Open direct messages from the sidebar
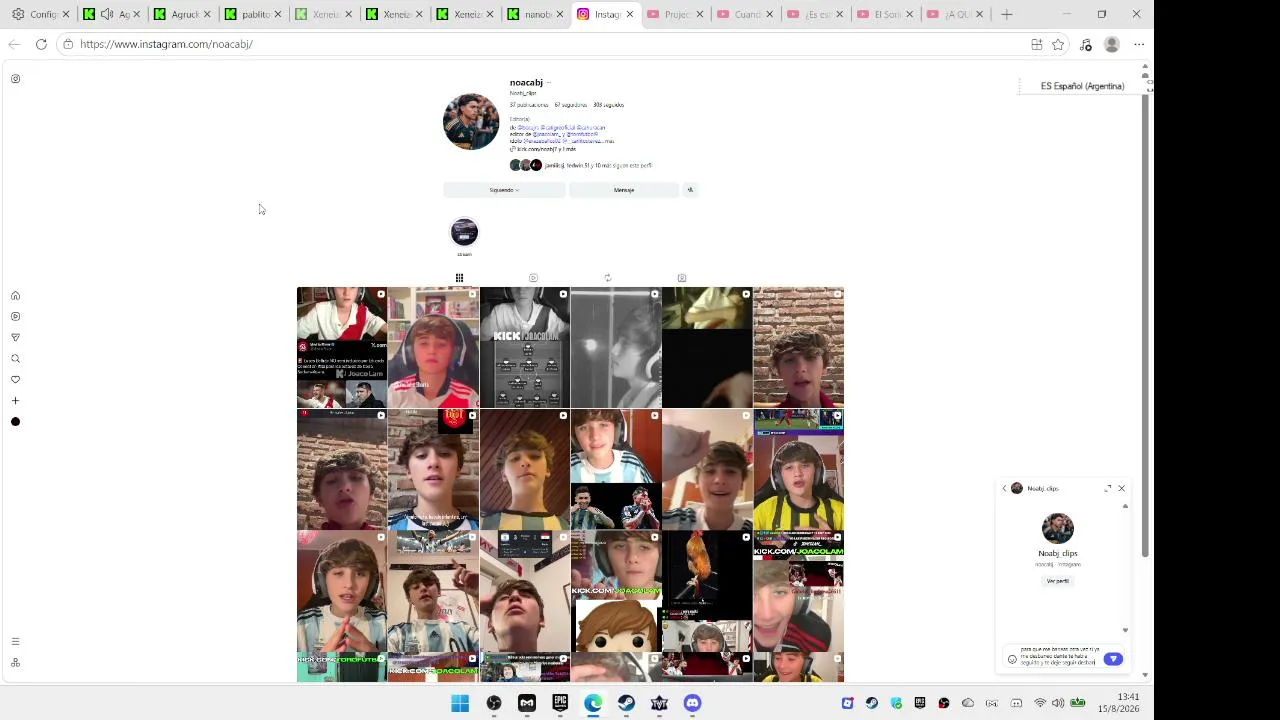1280x720 pixels. tap(15, 338)
